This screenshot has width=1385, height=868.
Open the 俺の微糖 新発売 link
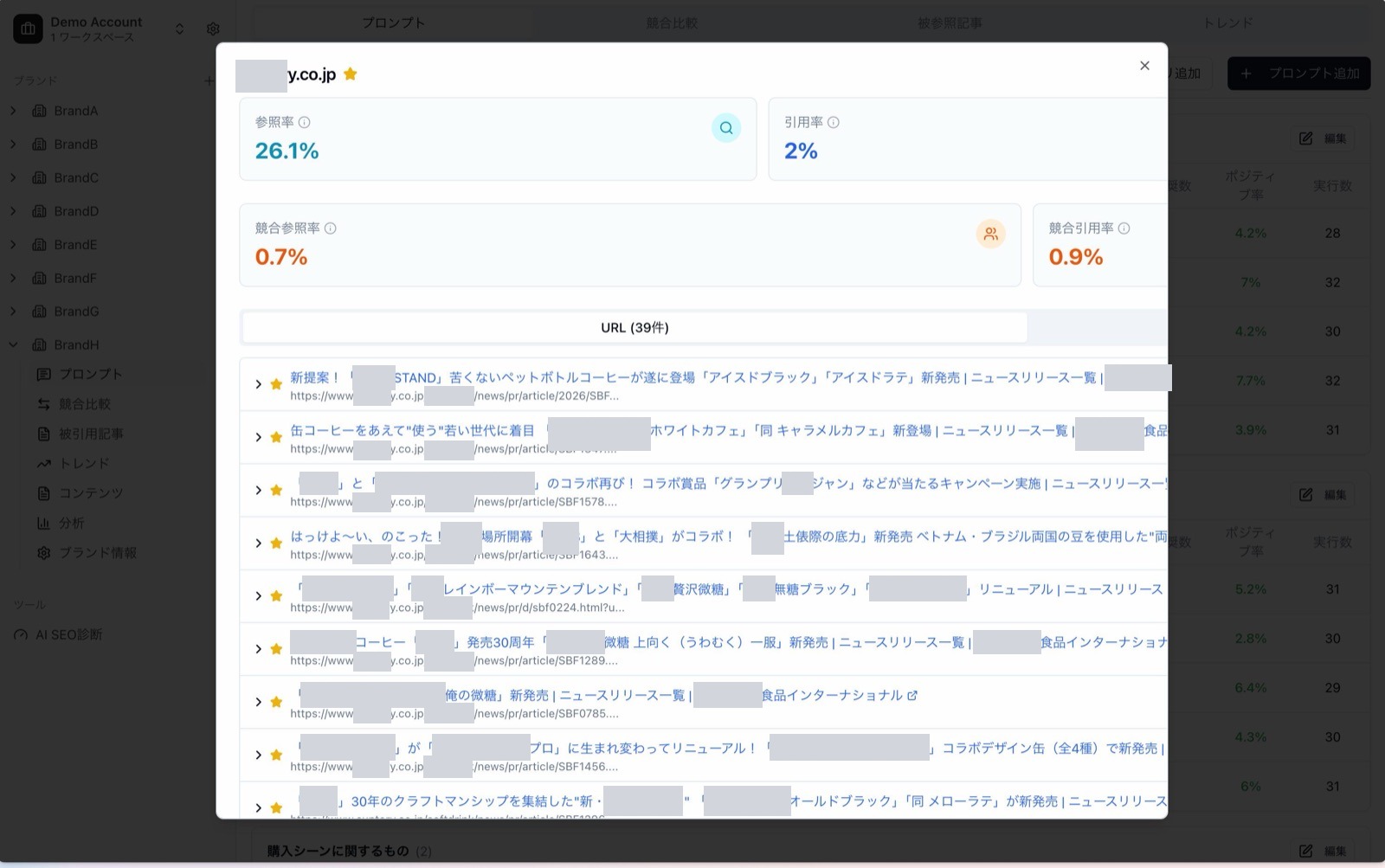click(602, 695)
